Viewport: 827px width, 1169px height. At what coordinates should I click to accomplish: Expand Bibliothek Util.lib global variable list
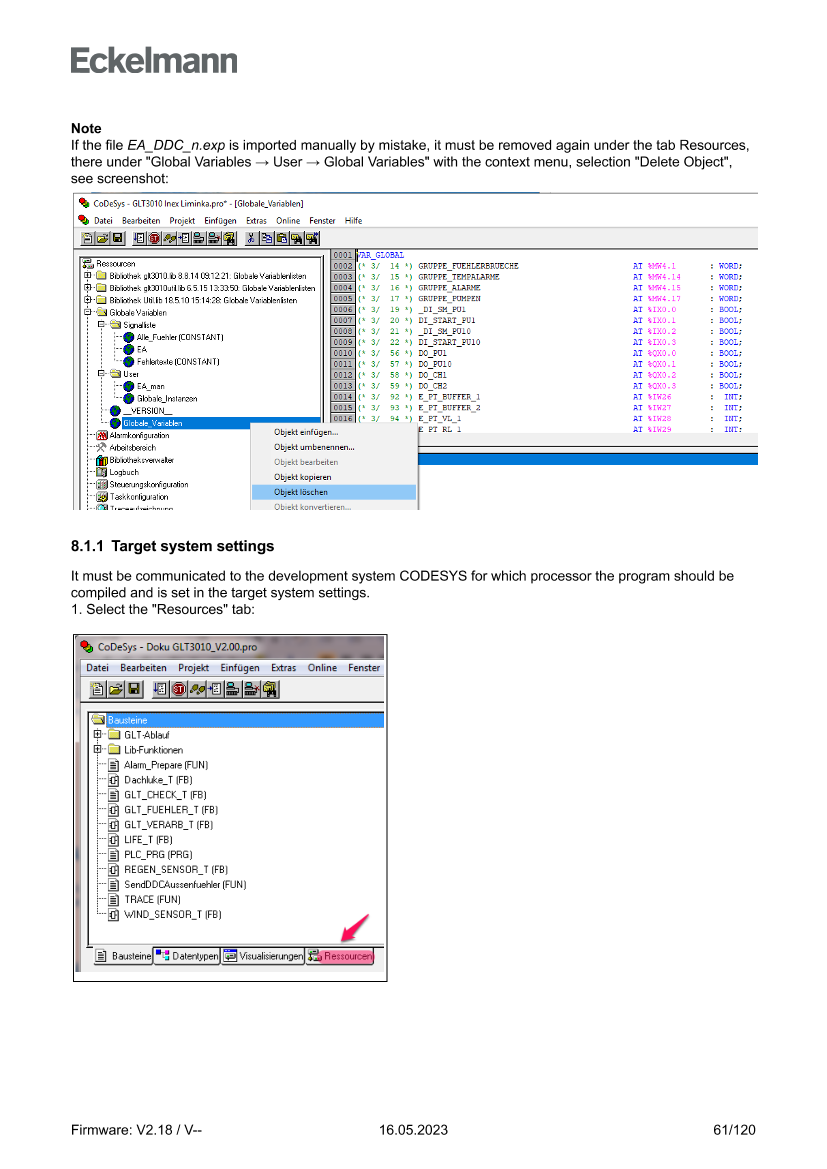point(88,300)
